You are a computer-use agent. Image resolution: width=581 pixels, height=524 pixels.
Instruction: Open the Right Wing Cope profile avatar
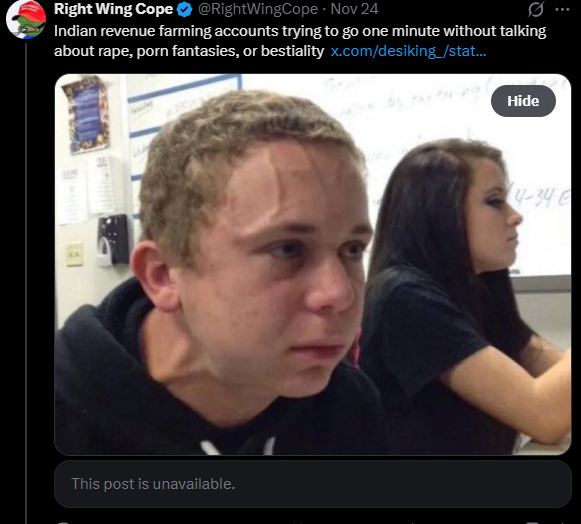coord(26,19)
